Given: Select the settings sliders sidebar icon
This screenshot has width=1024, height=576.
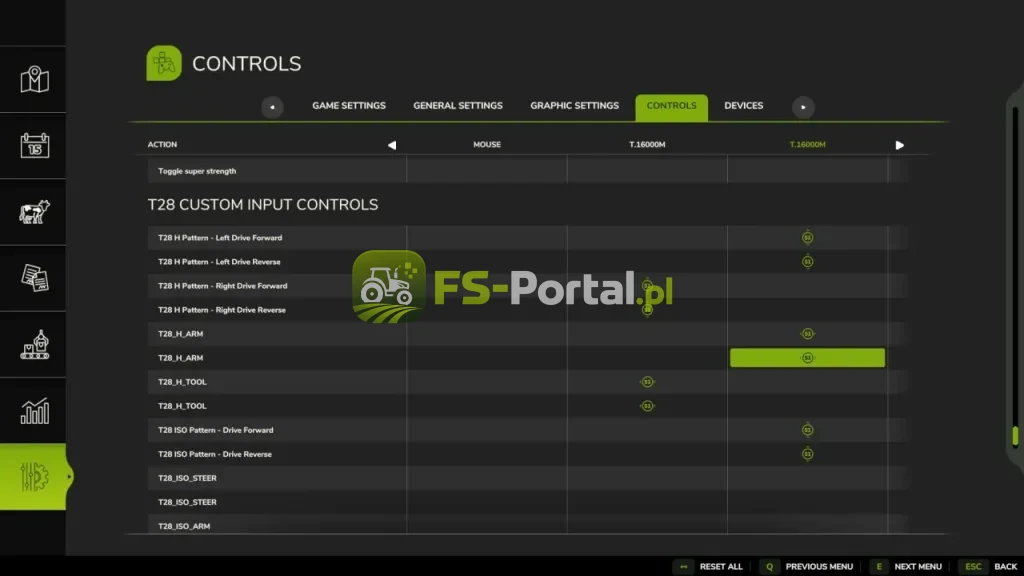Looking at the screenshot, I should (x=34, y=477).
